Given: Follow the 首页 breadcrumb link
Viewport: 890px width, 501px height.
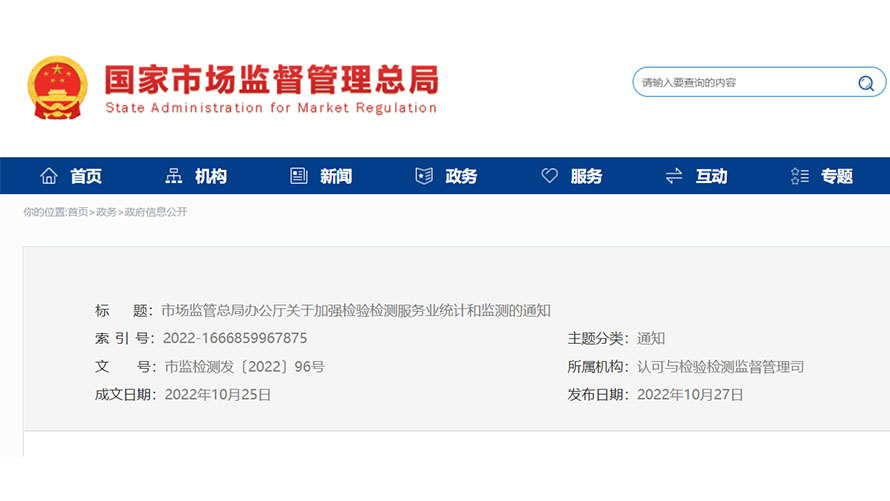Looking at the screenshot, I should (78, 212).
